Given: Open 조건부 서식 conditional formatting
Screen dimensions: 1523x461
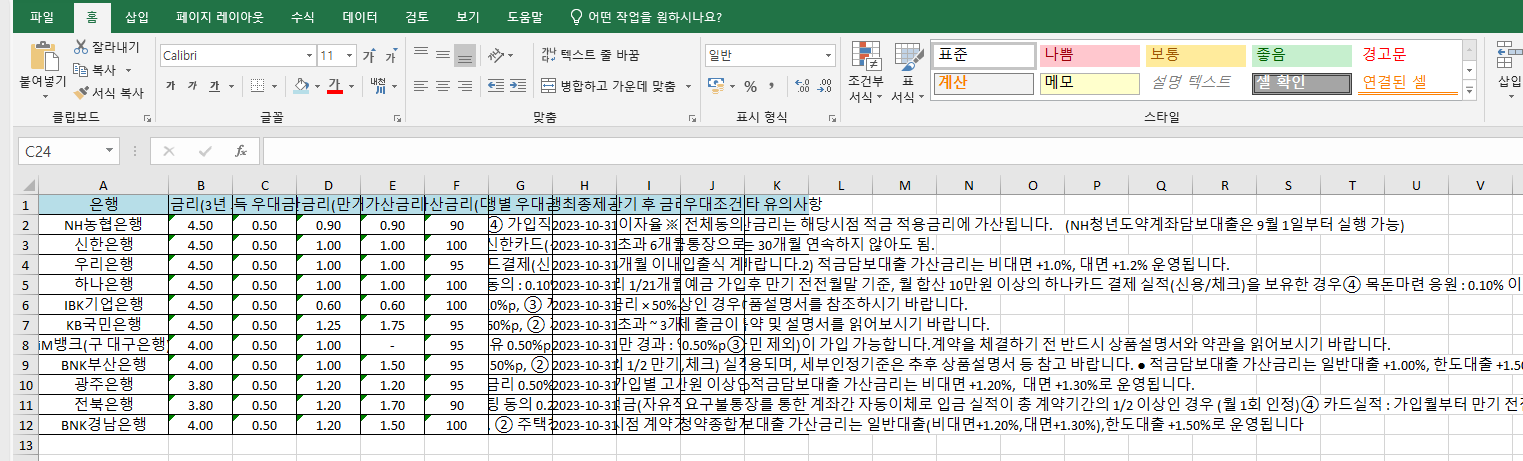Looking at the screenshot, I should click(x=865, y=73).
